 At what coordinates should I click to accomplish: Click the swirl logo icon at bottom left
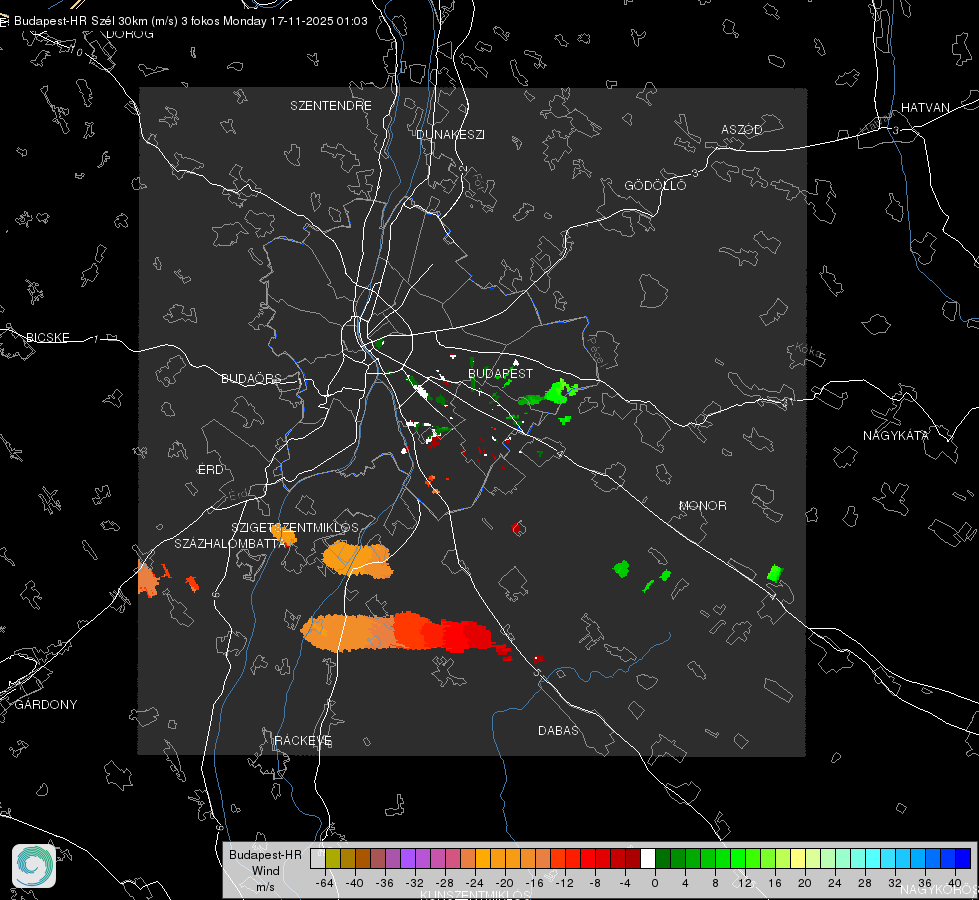tap(34, 866)
